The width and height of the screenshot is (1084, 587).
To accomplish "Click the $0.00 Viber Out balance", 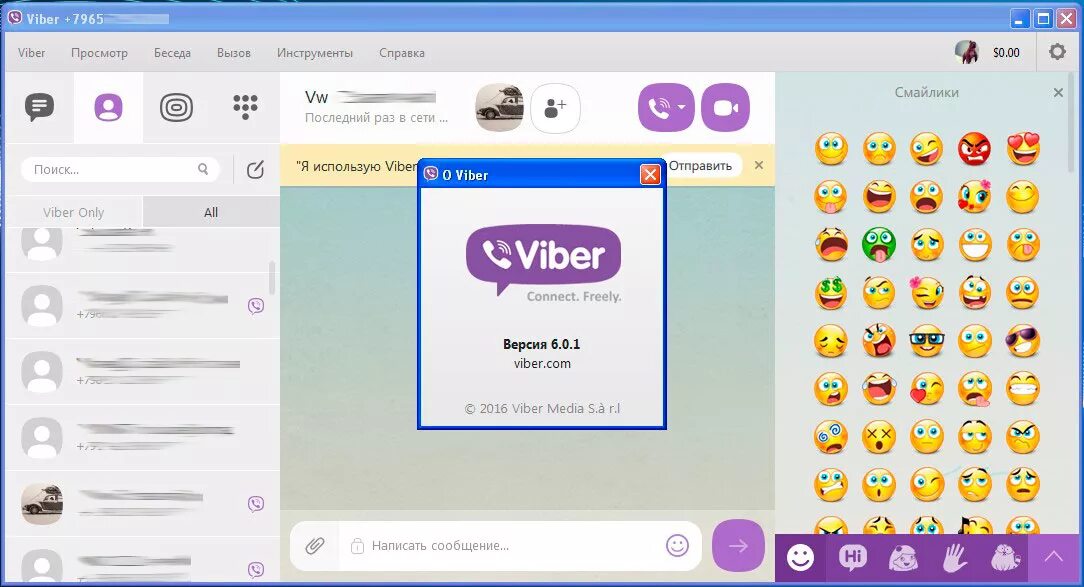I will pyautogui.click(x=1006, y=53).
